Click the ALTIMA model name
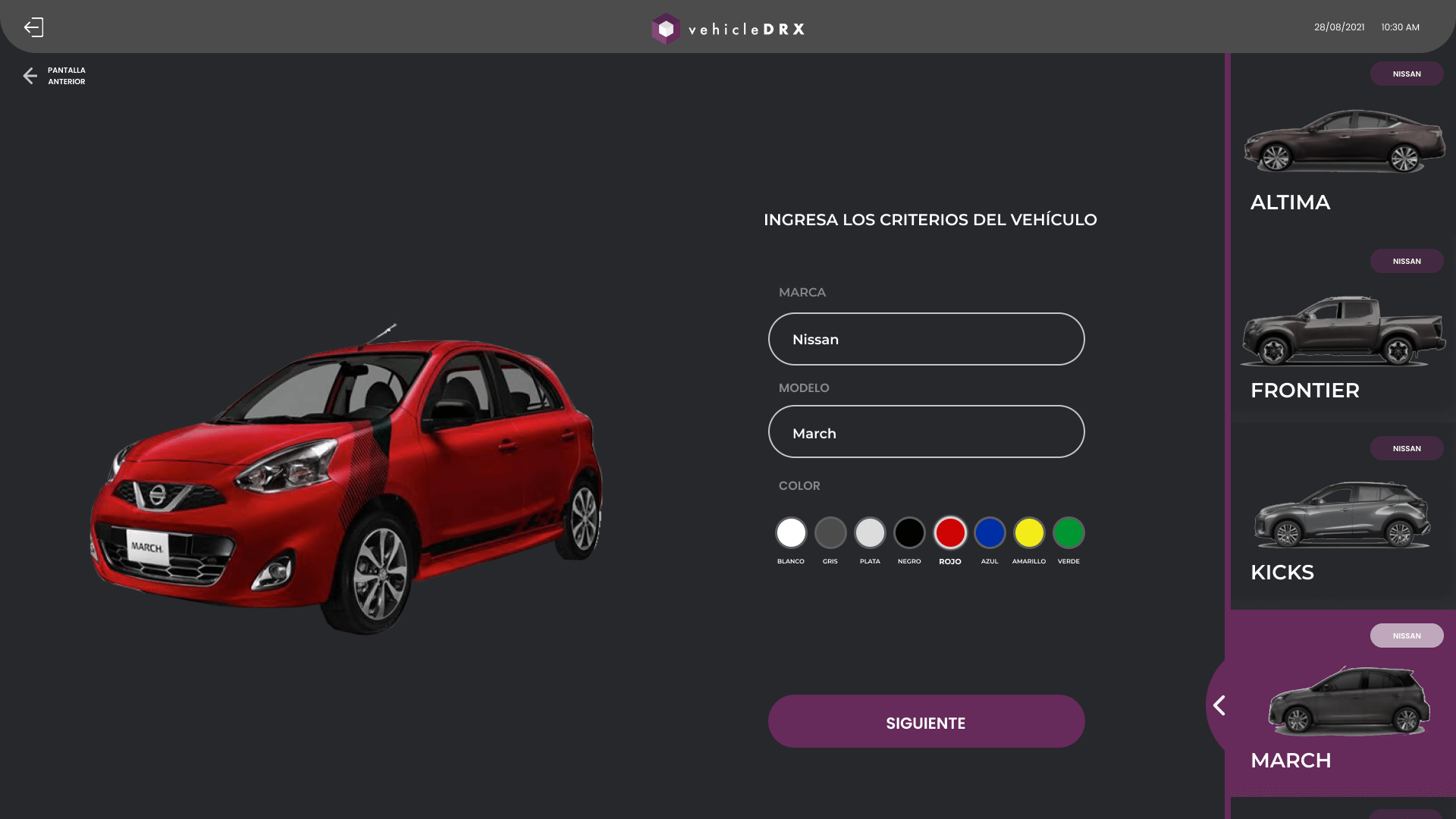 tap(1290, 202)
